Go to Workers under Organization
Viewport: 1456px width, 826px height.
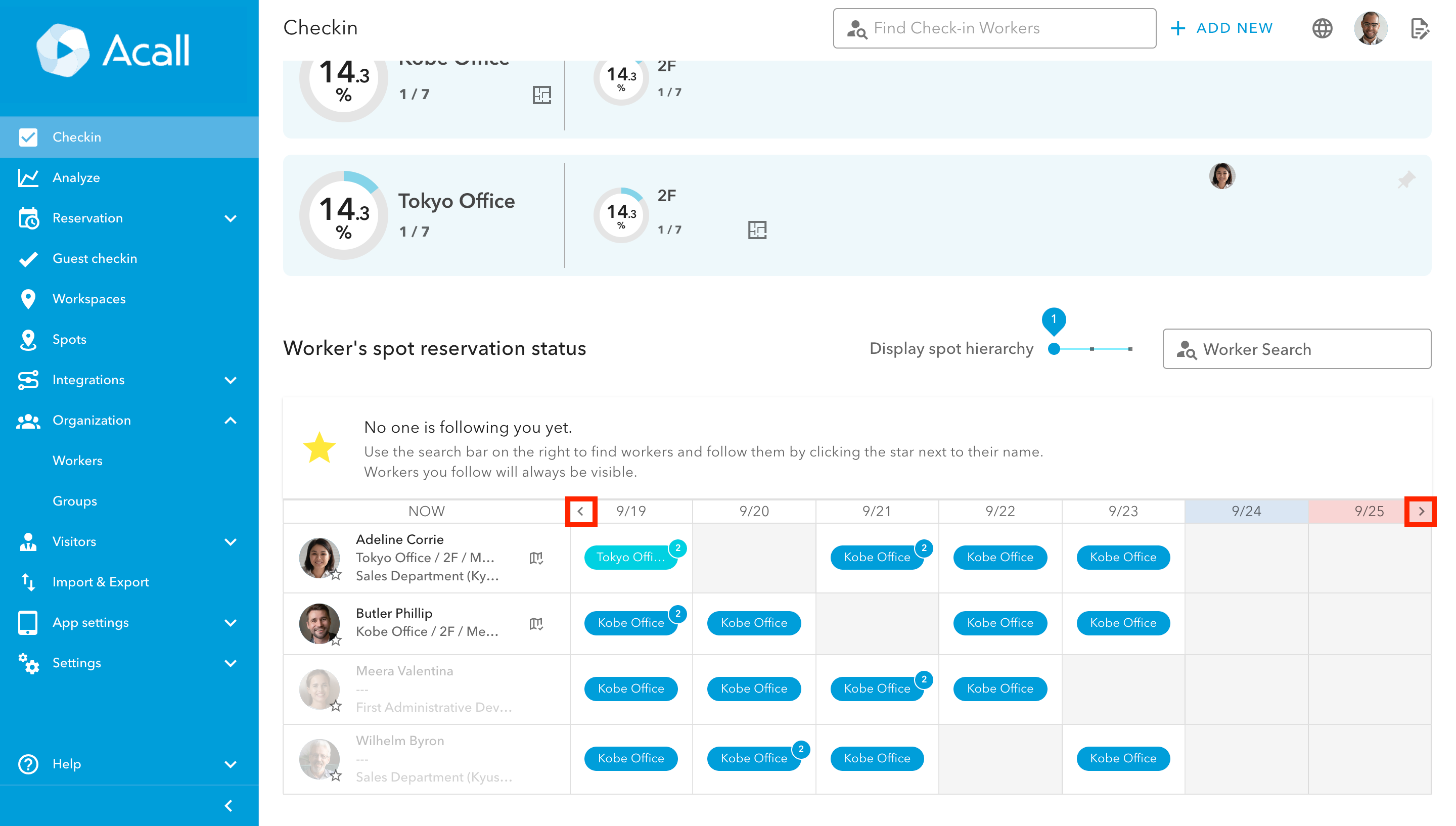coord(78,461)
